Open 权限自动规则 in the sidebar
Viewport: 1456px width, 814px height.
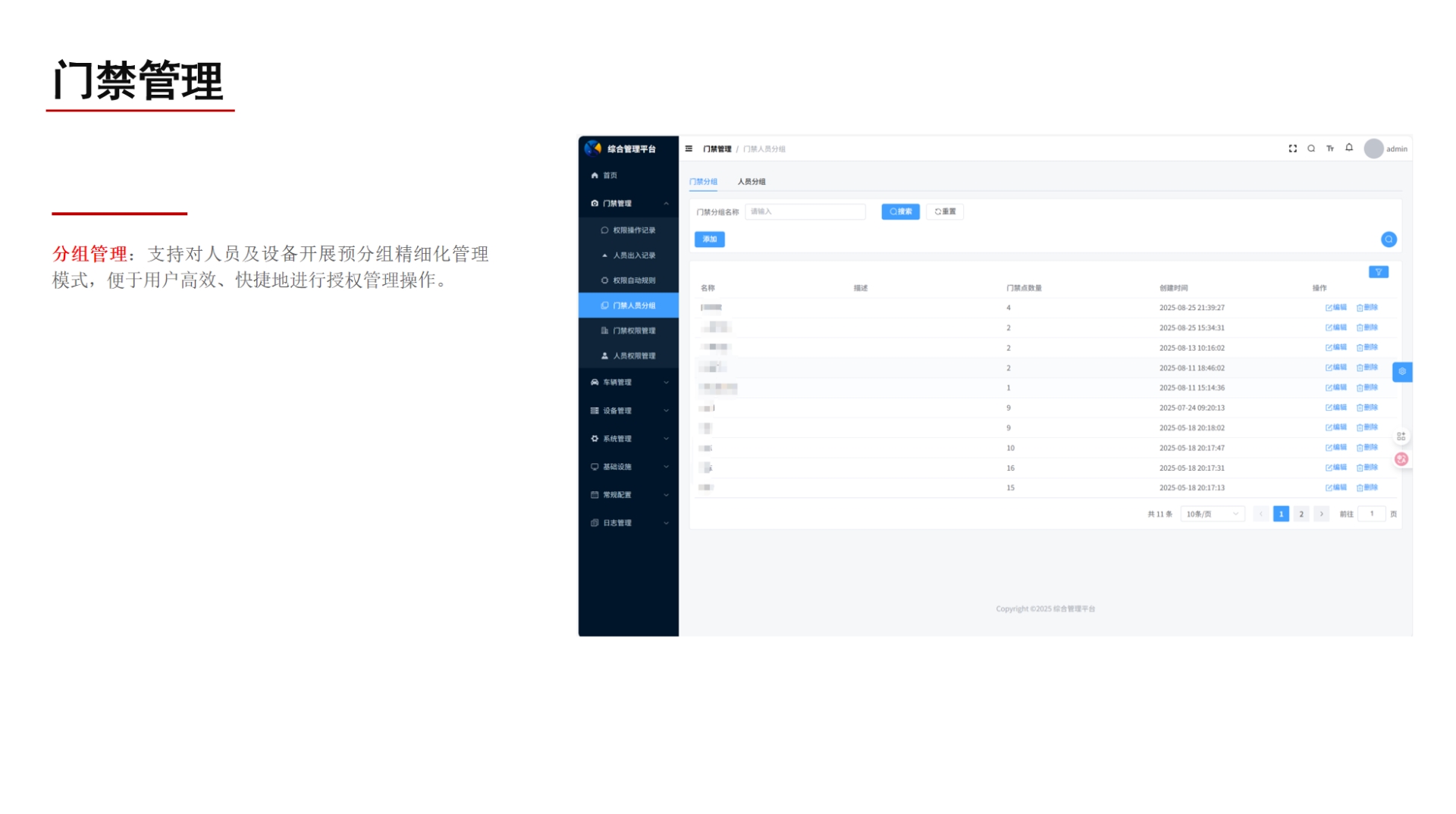pos(632,280)
